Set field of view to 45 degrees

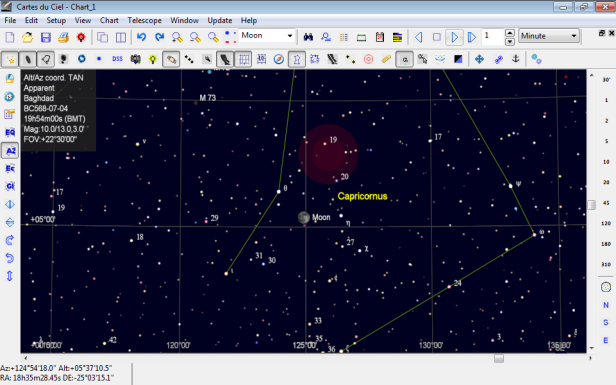pyautogui.click(x=606, y=203)
